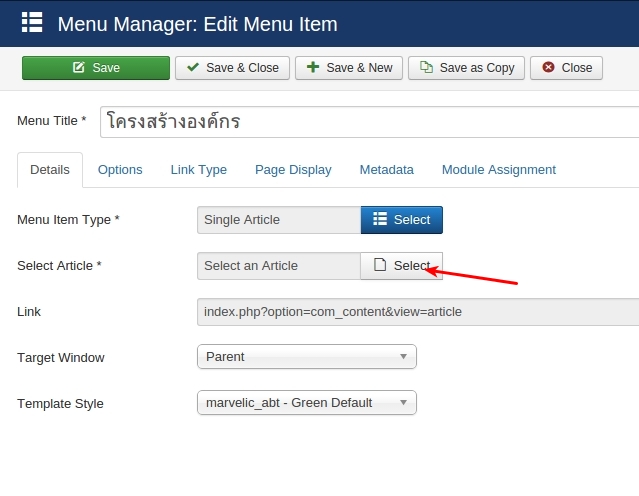The height and width of the screenshot is (496, 639).
Task: Open the Link Type tab
Action: click(x=198, y=170)
